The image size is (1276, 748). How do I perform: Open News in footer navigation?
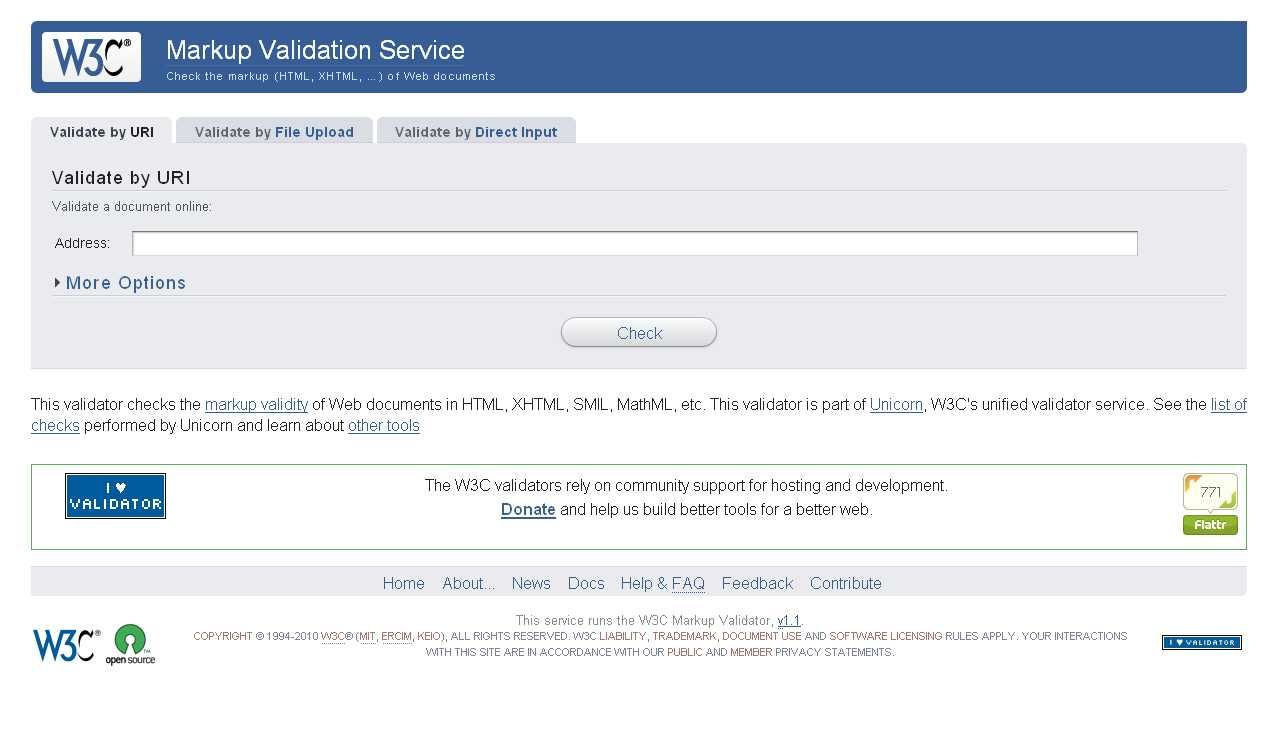531,584
